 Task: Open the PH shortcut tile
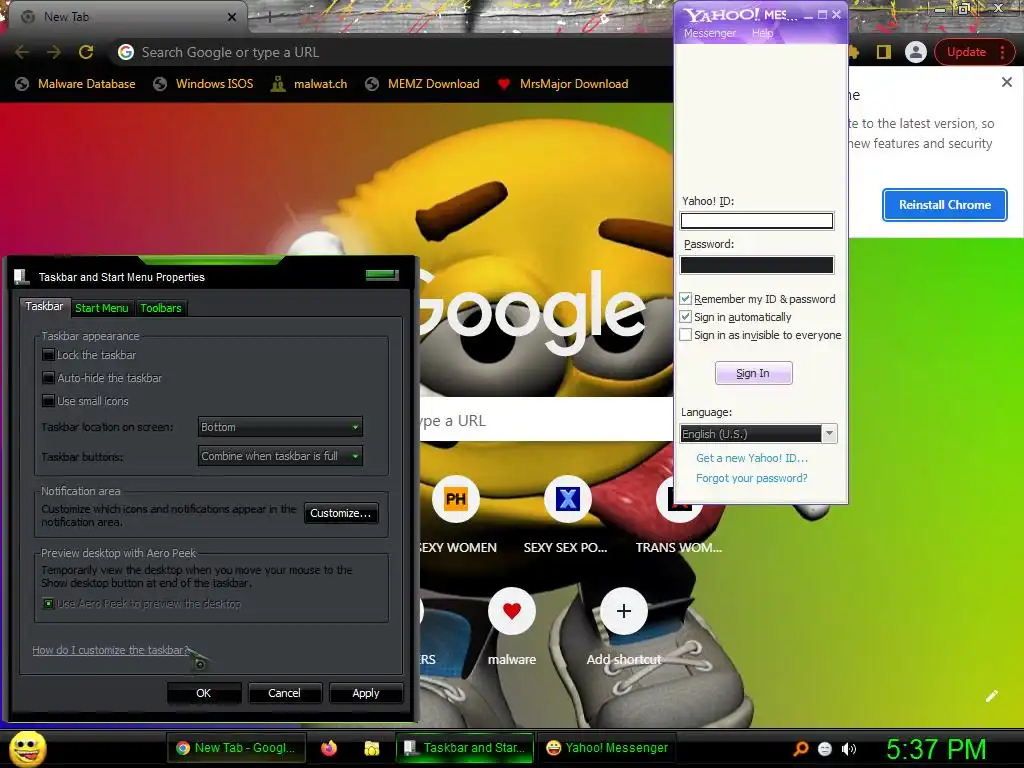pyautogui.click(x=456, y=500)
